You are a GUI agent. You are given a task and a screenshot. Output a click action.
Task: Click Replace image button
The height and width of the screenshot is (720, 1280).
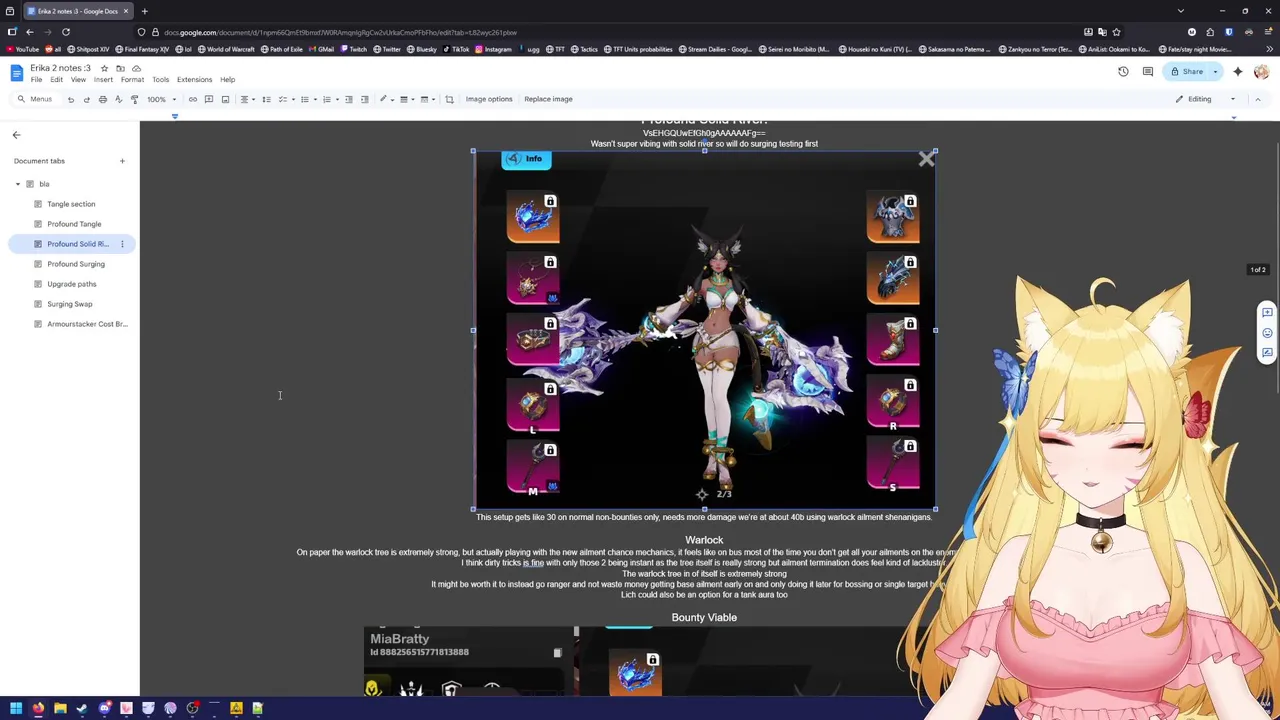click(548, 99)
